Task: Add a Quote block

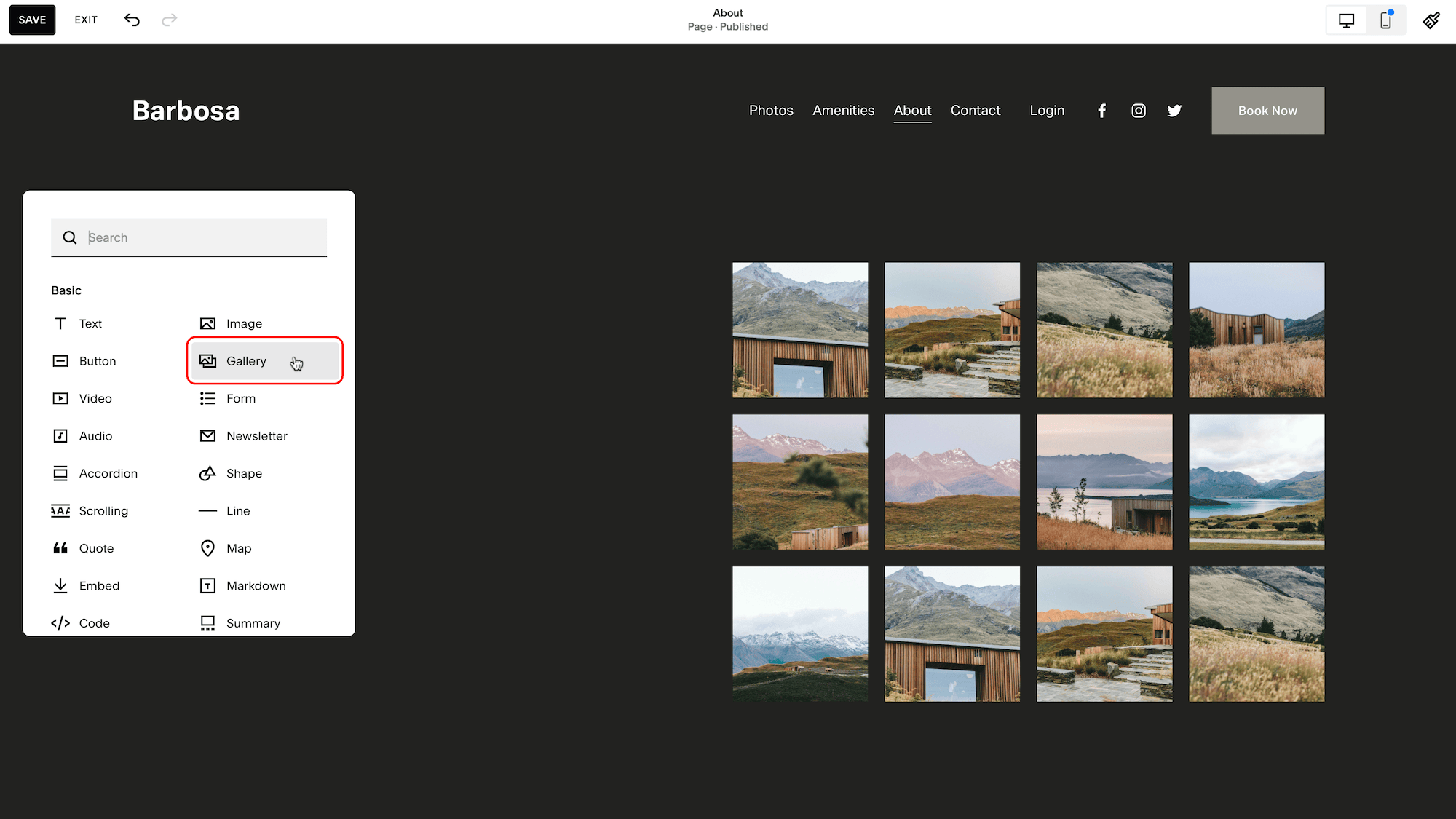Action: click(x=95, y=548)
